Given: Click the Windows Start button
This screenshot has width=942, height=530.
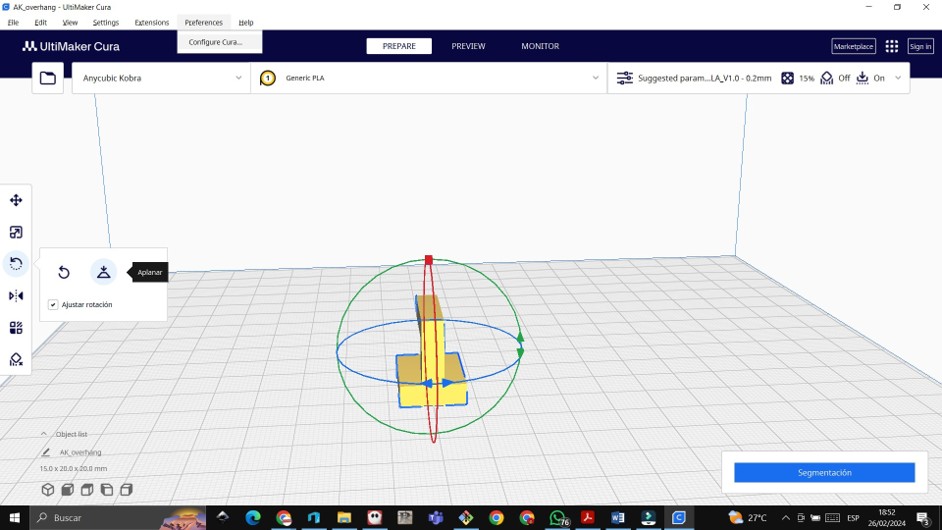Looking at the screenshot, I should (x=14, y=517).
